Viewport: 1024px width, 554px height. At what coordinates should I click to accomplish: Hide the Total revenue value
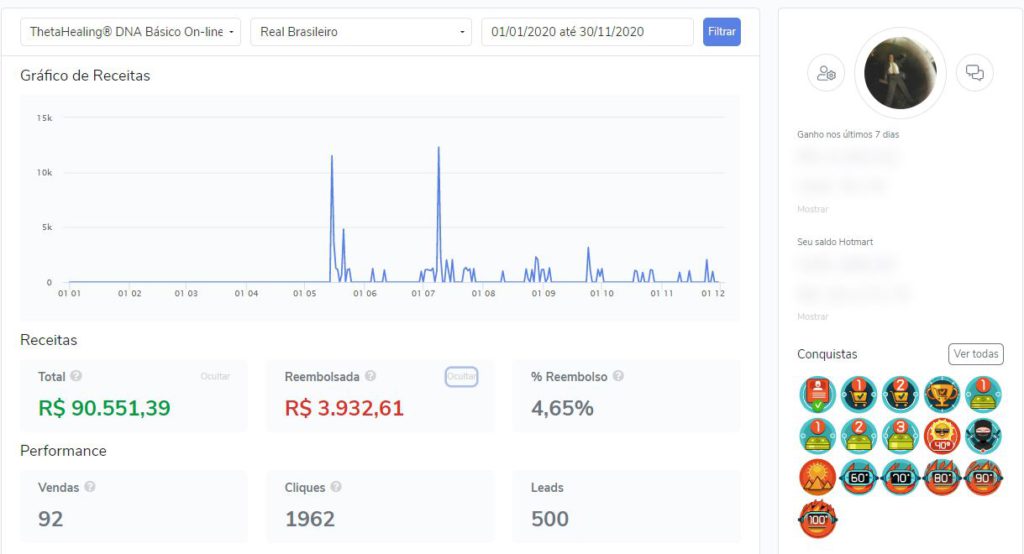[215, 377]
